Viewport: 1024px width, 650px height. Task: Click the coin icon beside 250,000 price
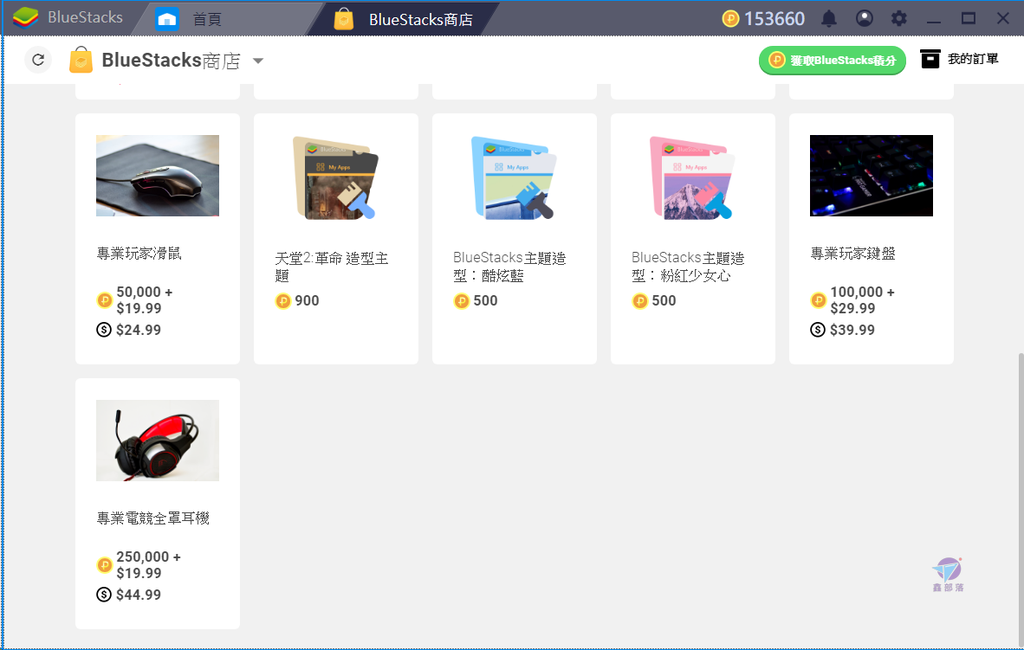click(x=104, y=565)
